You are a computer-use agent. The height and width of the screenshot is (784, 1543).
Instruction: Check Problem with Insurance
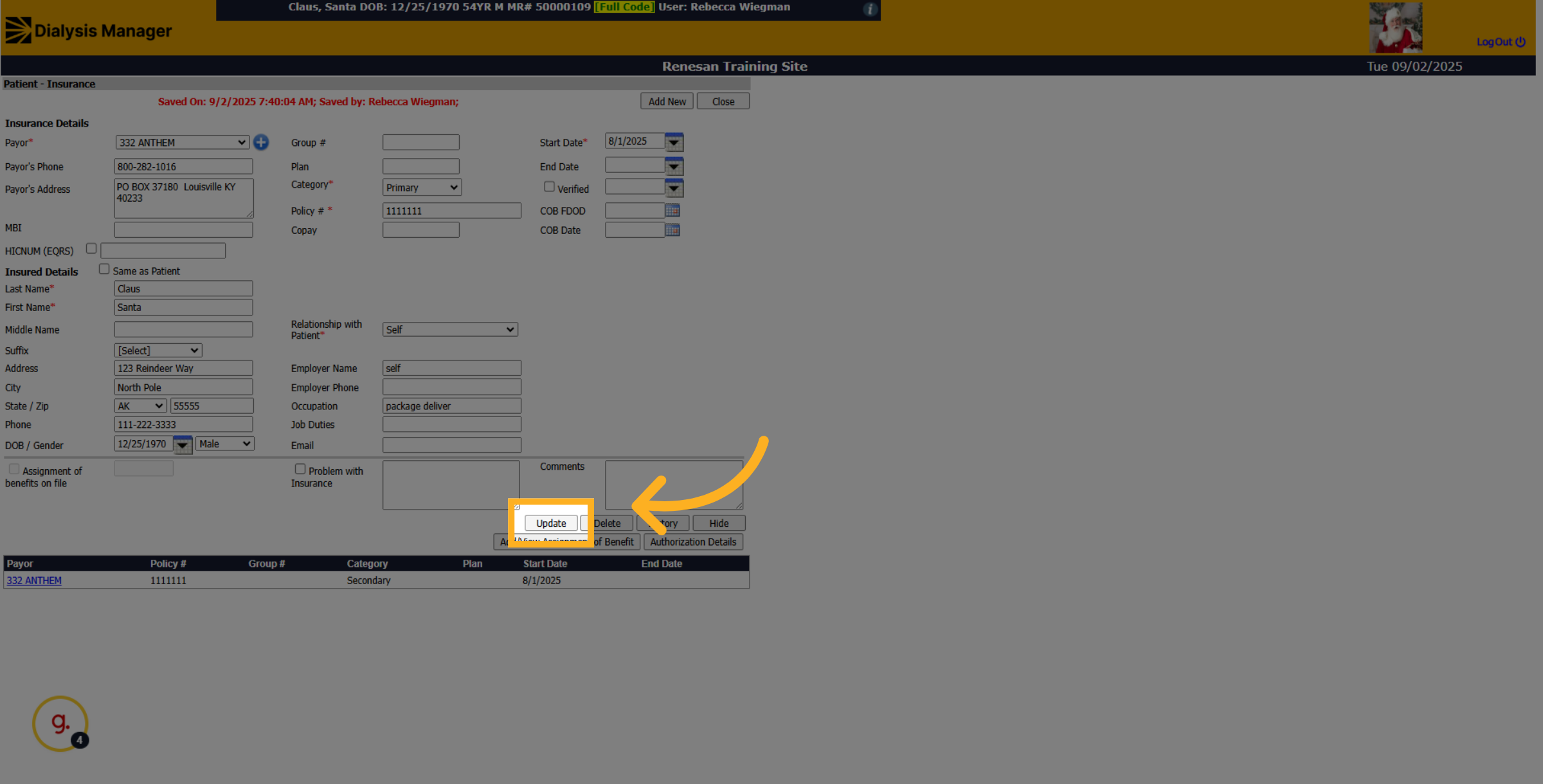point(300,469)
